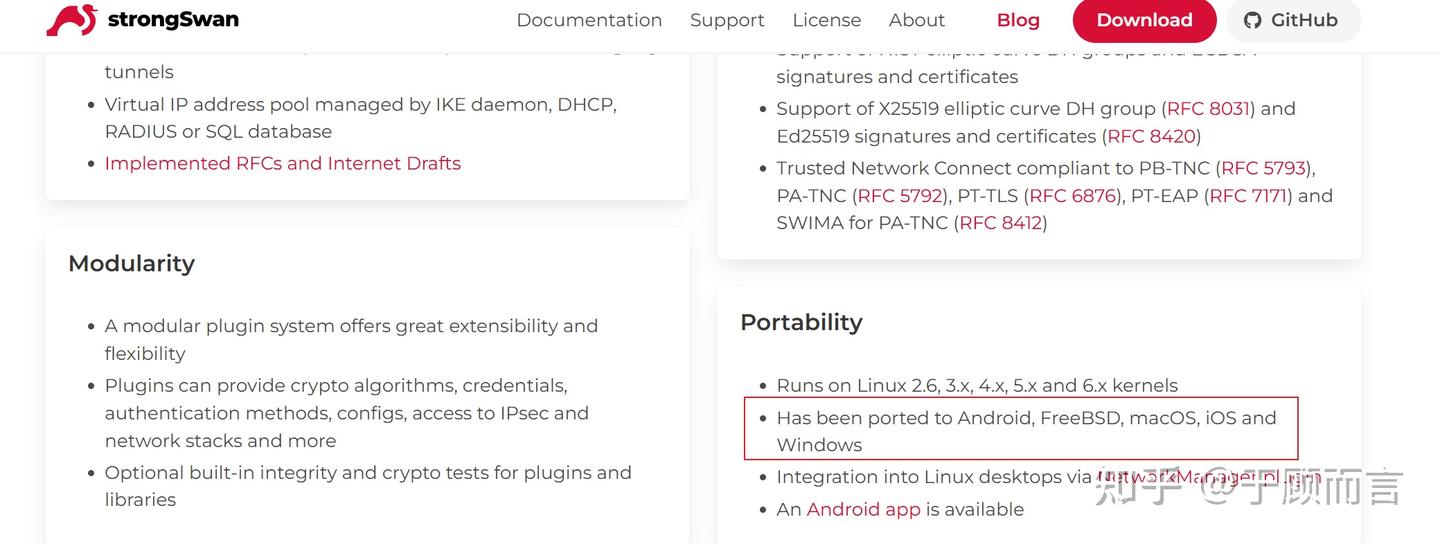Image resolution: width=1440 pixels, height=544 pixels.
Task: Open the Support page
Action: click(x=727, y=20)
